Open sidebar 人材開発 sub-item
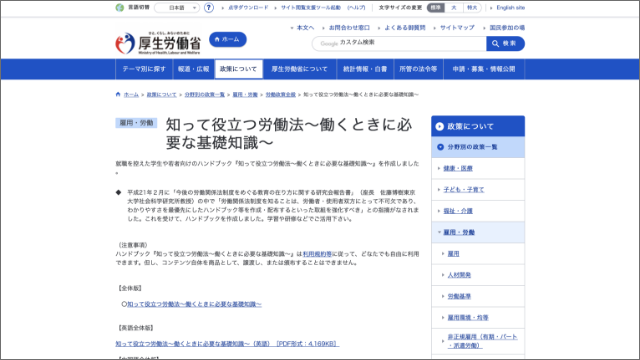This screenshot has width=640, height=360. [459, 275]
